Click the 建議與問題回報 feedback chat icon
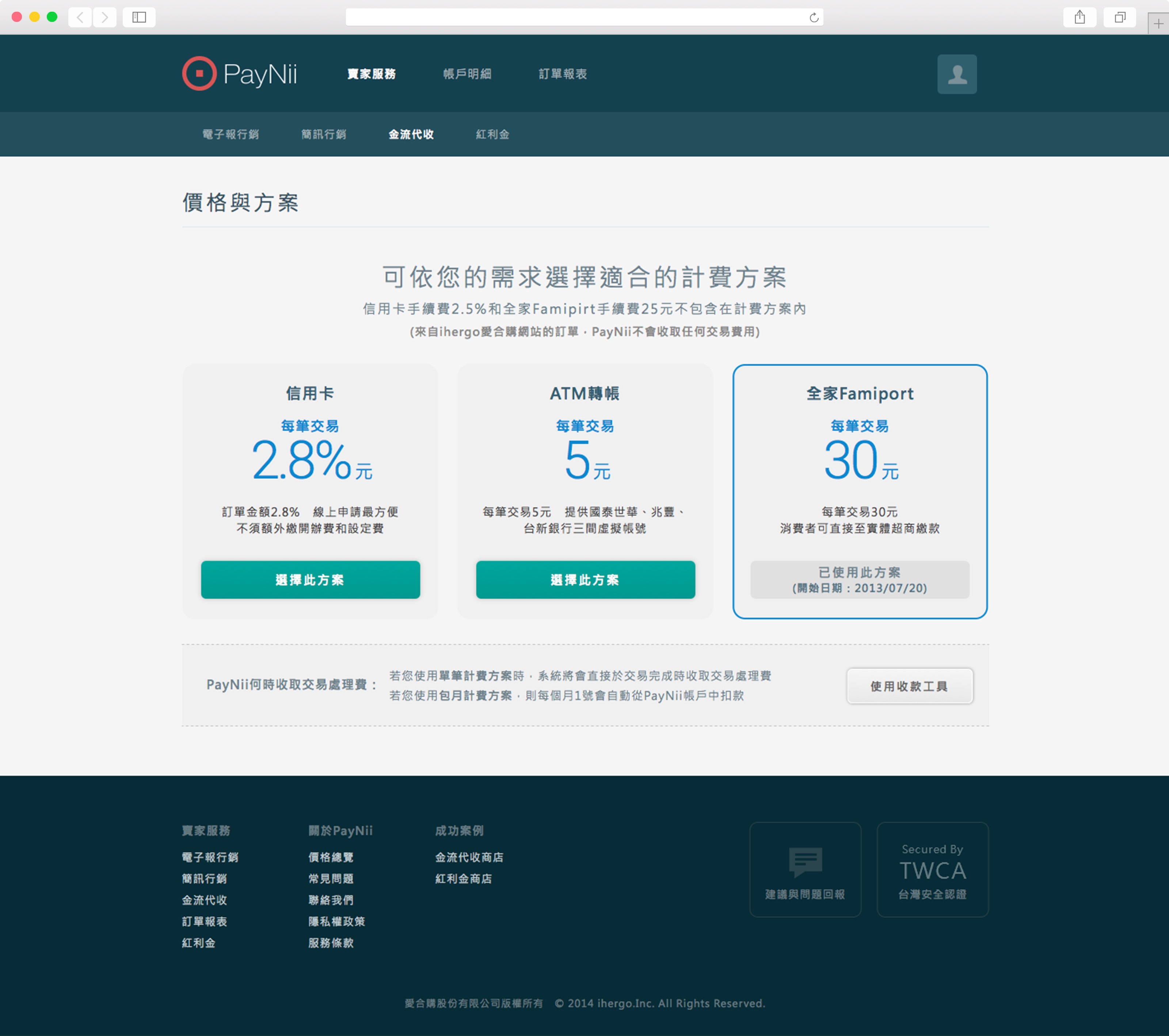This screenshot has width=1169, height=1036. click(x=805, y=861)
